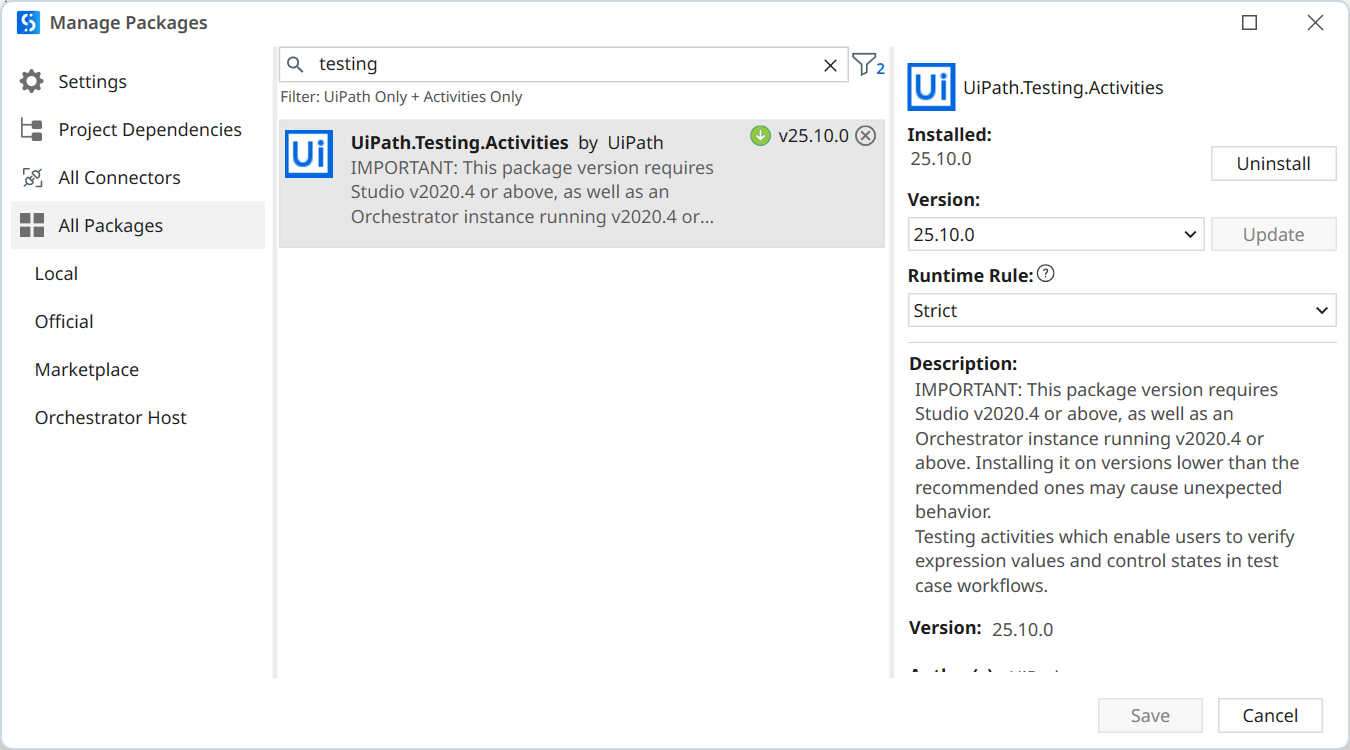The width and height of the screenshot is (1350, 750).
Task: Expand the Runtime Rule Strict dropdown
Action: 1121,310
